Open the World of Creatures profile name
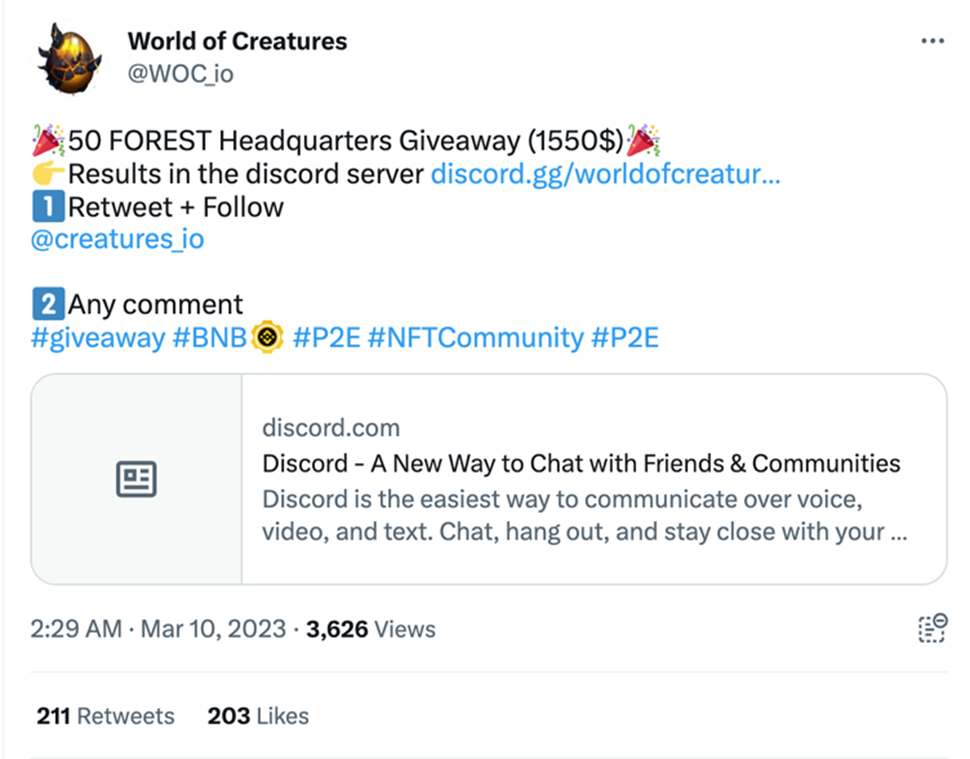Screen dimensions: 970x759 coord(237,42)
